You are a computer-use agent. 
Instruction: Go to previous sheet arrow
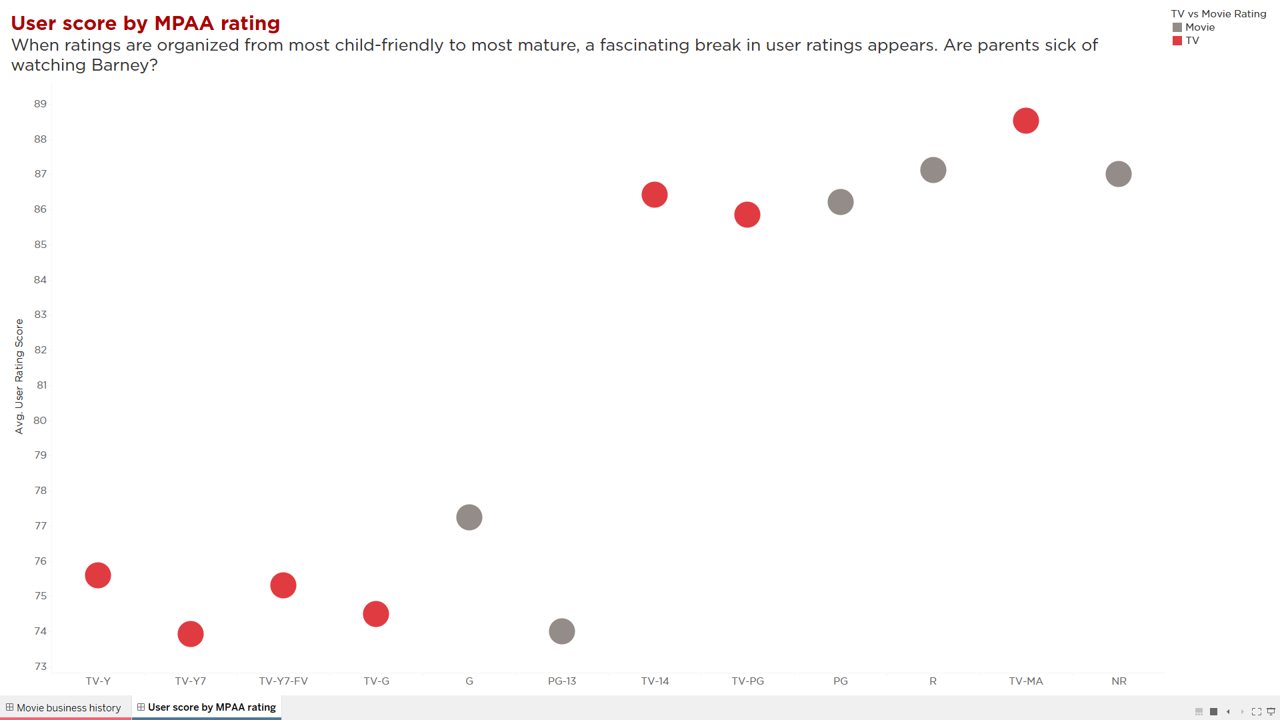coord(1228,712)
